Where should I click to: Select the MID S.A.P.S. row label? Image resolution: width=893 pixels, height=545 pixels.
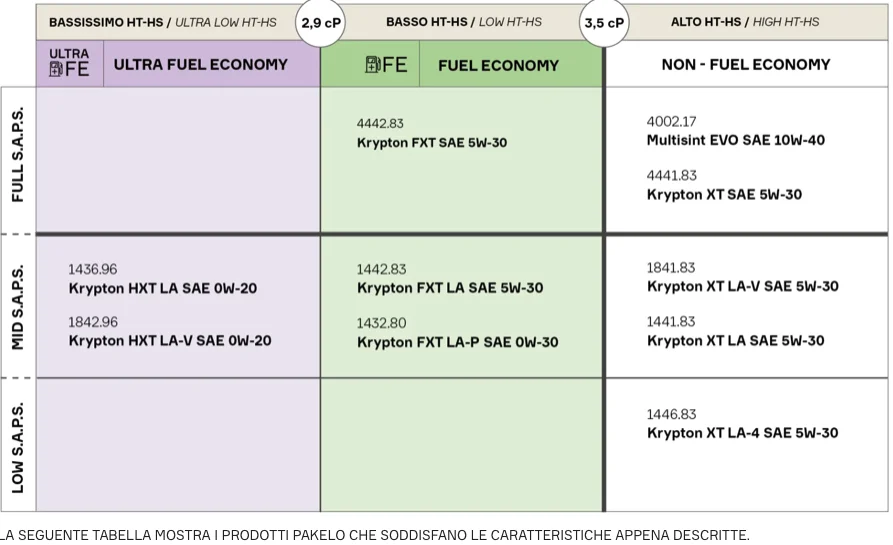click(18, 306)
